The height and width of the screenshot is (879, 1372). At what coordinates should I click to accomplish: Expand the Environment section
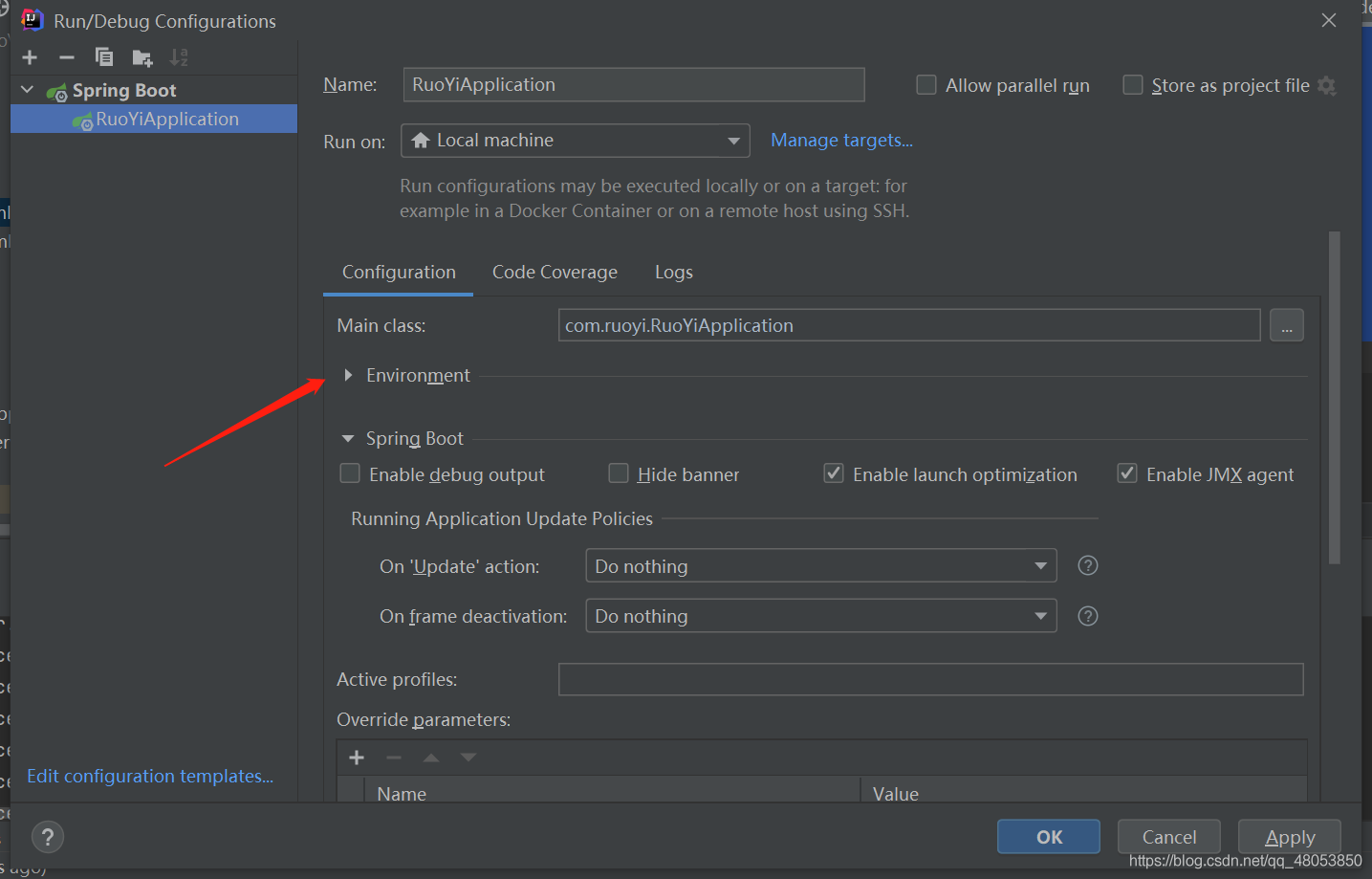click(x=348, y=375)
